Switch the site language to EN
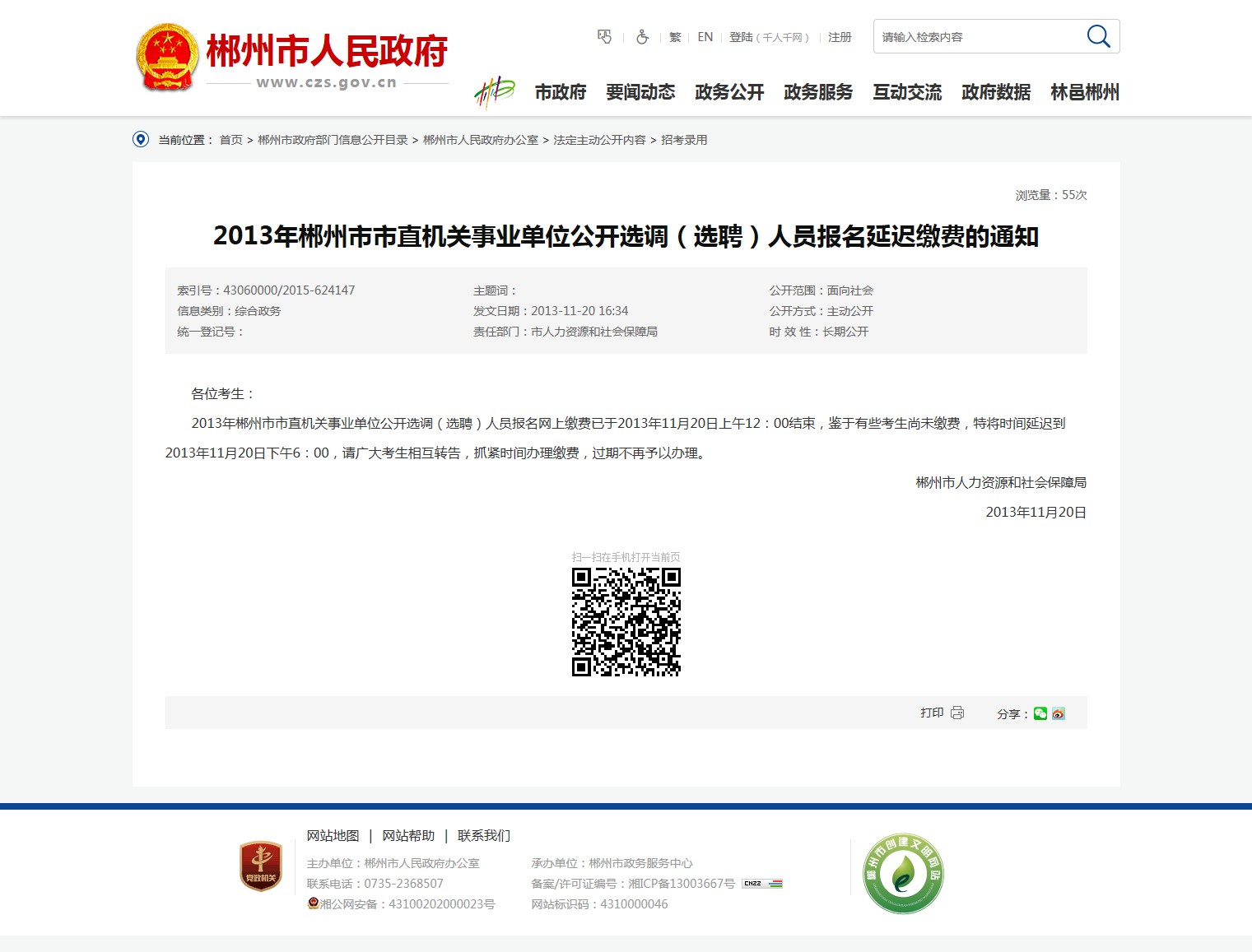Screen dimensions: 1252x952 (705, 37)
